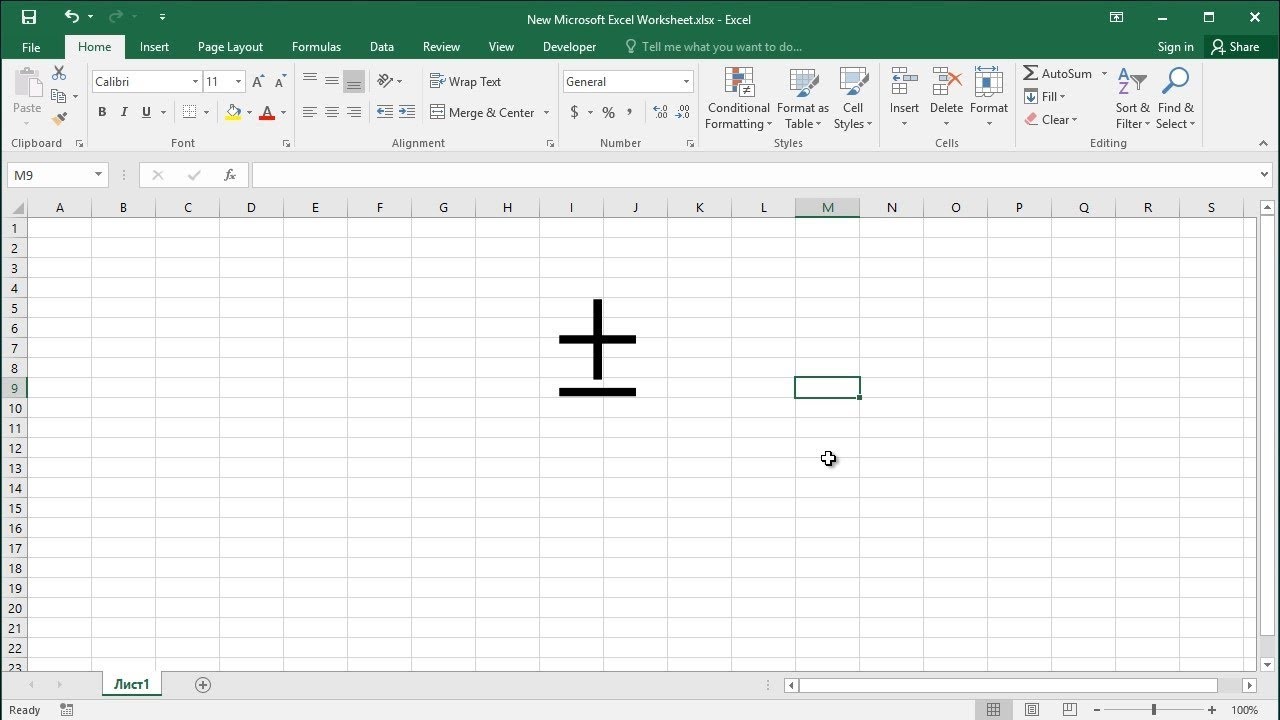Click Merge & Center button
The height and width of the screenshot is (720, 1280).
click(483, 113)
